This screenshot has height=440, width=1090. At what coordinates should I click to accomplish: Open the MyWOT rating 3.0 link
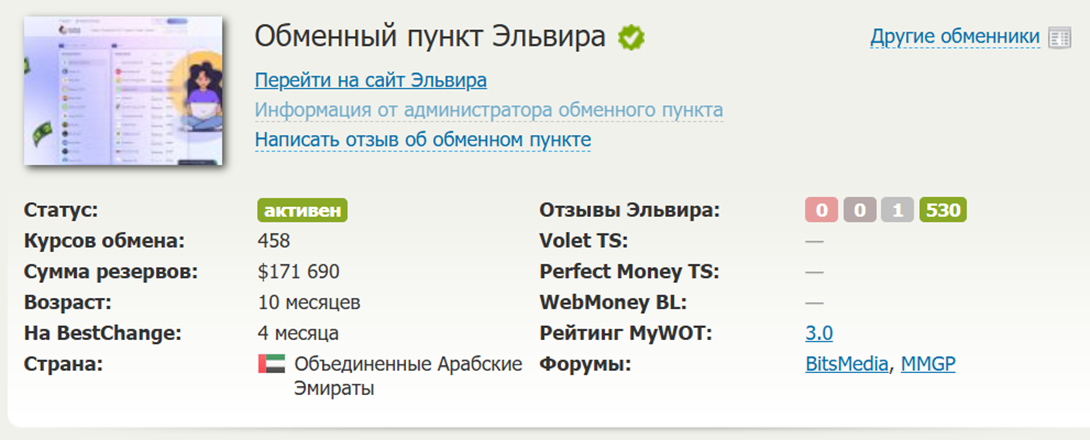coord(819,333)
